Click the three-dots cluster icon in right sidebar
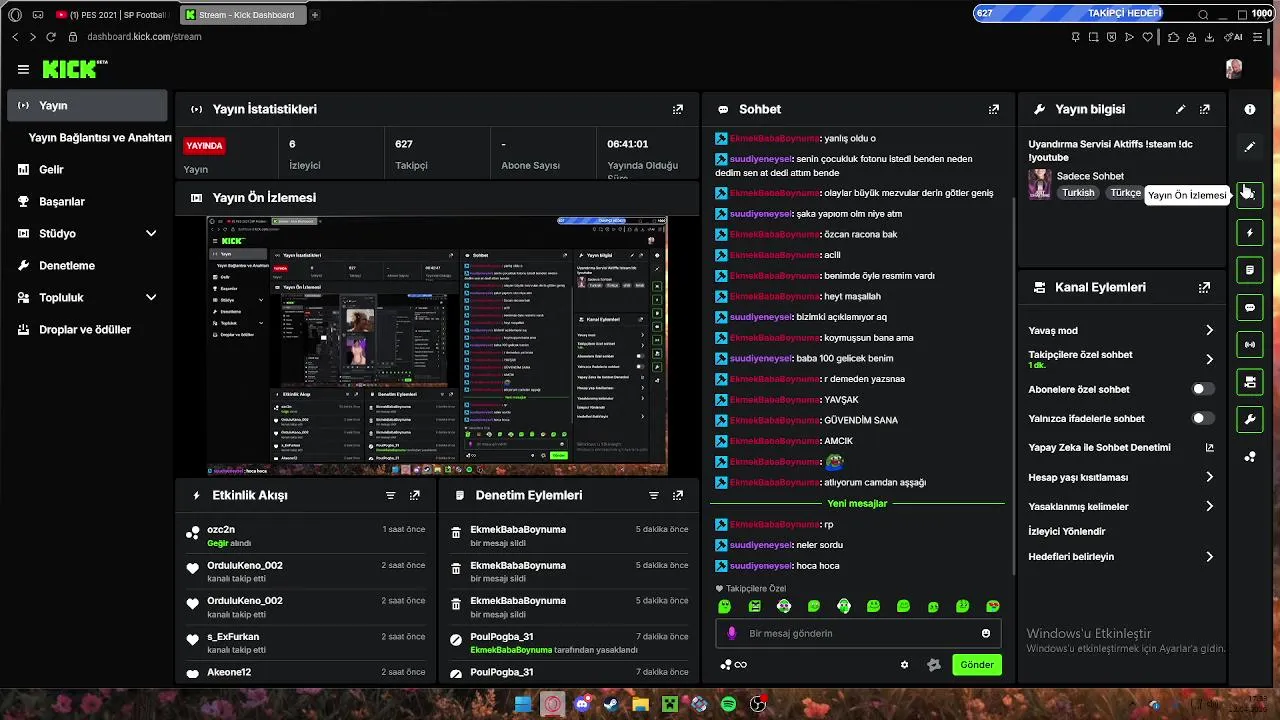The image size is (1280, 720). tap(1250, 457)
